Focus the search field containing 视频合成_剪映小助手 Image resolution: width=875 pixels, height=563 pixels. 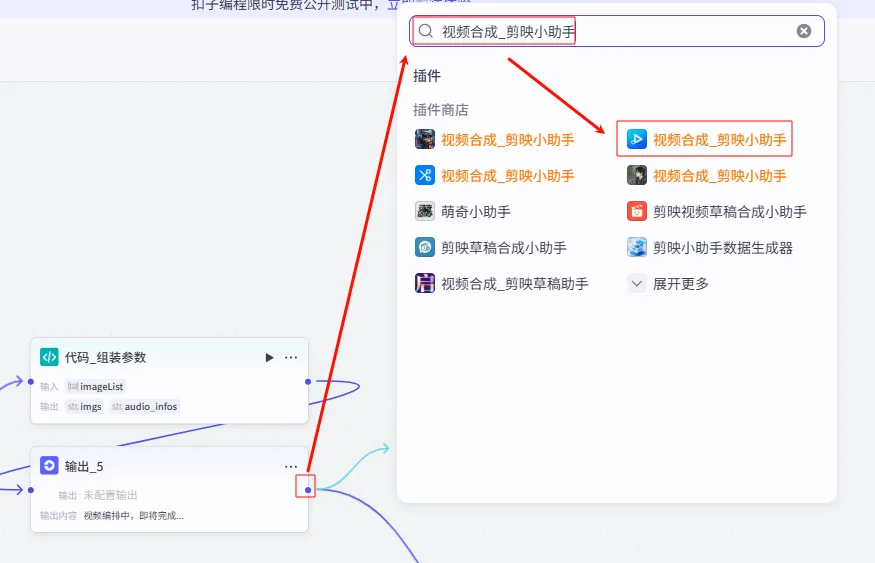tap(617, 31)
